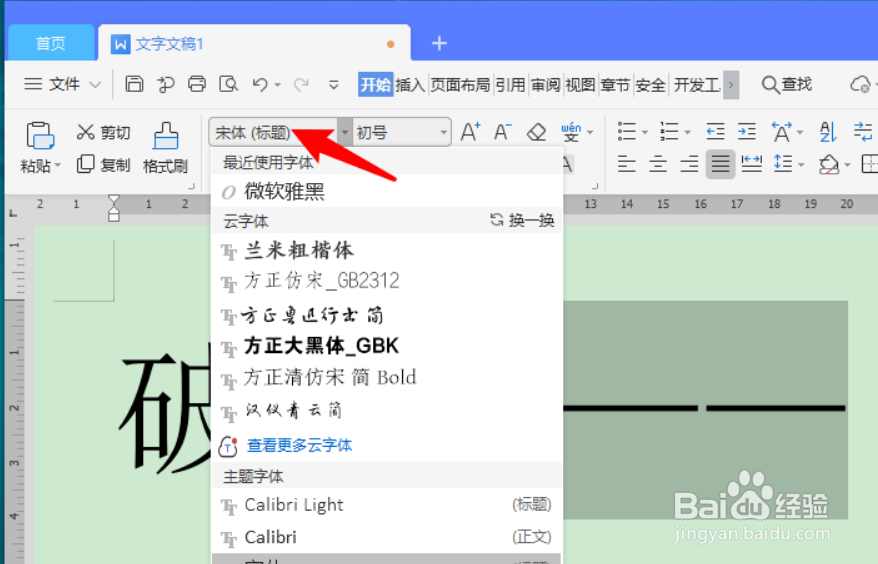
Task: Select the 兰米粗楷体 font
Action: [386, 250]
